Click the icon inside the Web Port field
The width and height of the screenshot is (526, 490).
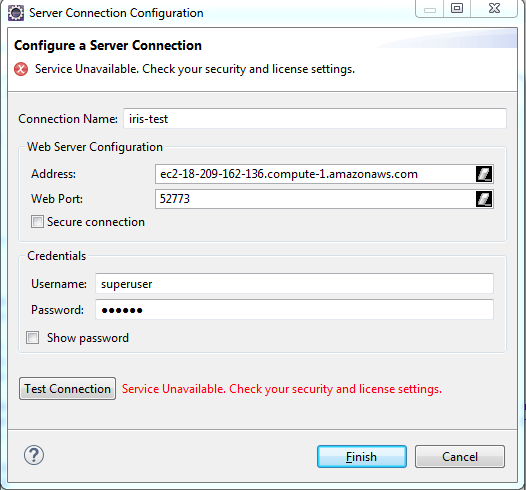pos(484,199)
